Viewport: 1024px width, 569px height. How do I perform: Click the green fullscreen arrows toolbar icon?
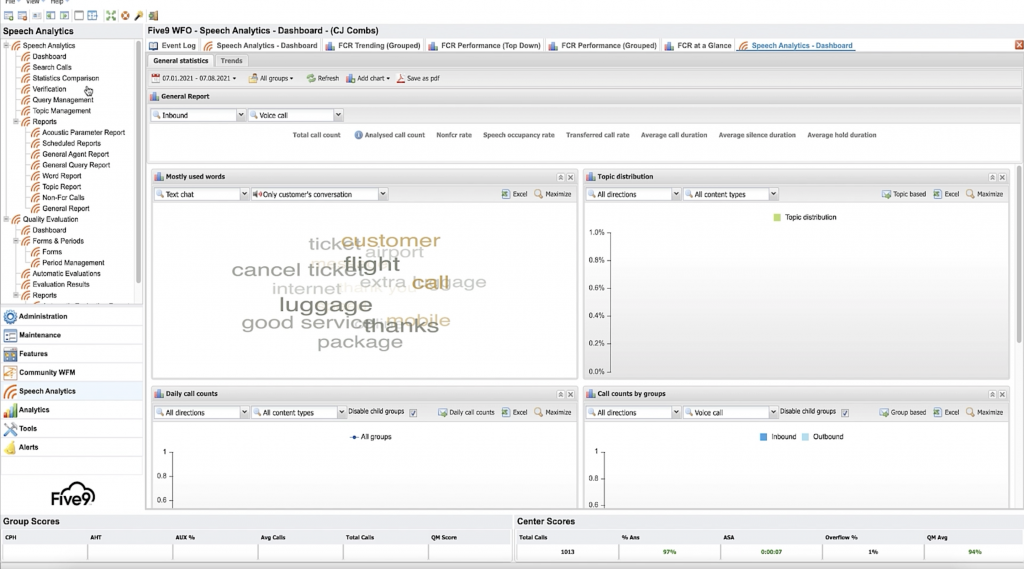pyautogui.click(x=111, y=16)
